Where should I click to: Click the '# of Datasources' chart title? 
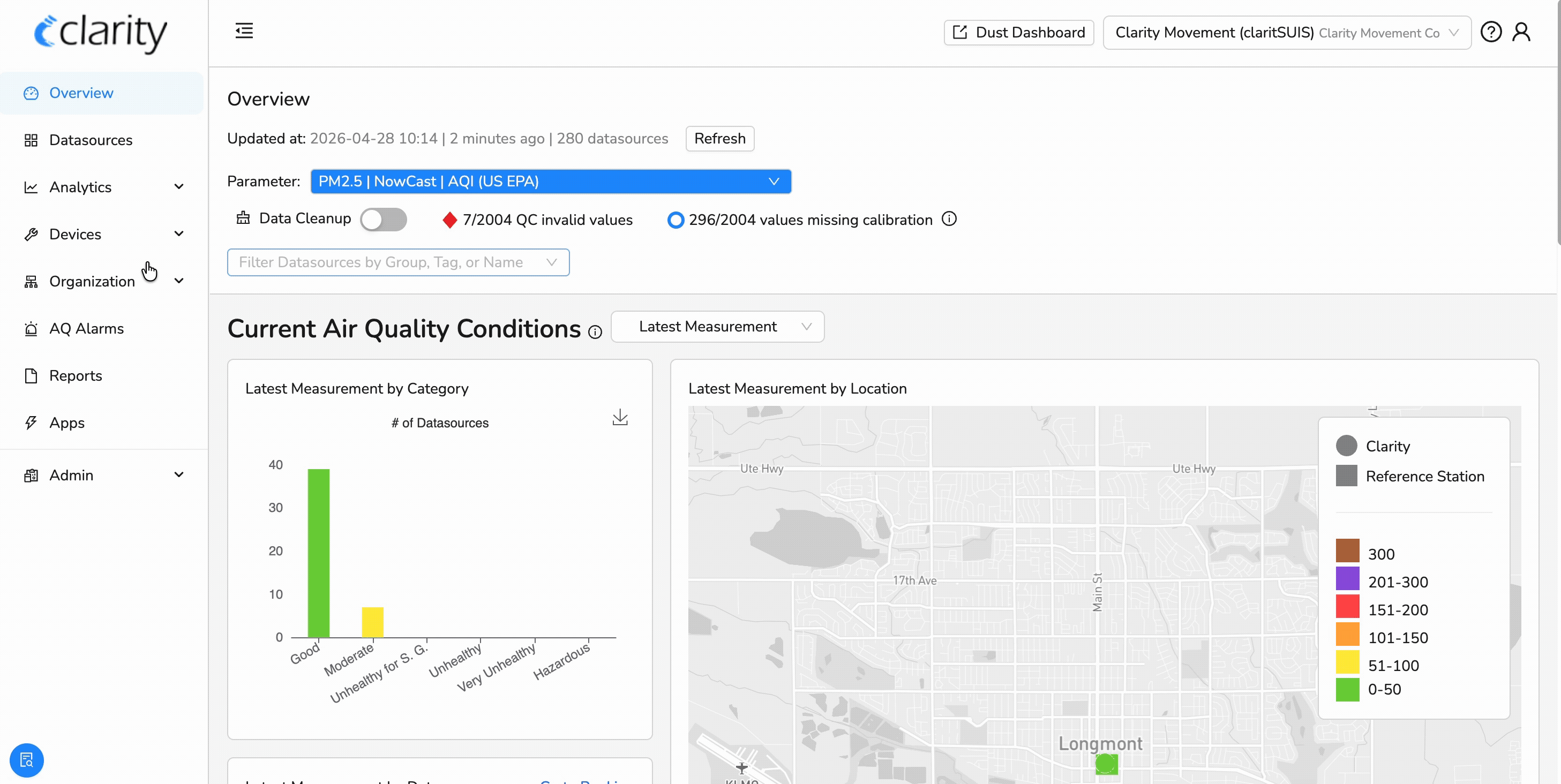[x=440, y=423]
